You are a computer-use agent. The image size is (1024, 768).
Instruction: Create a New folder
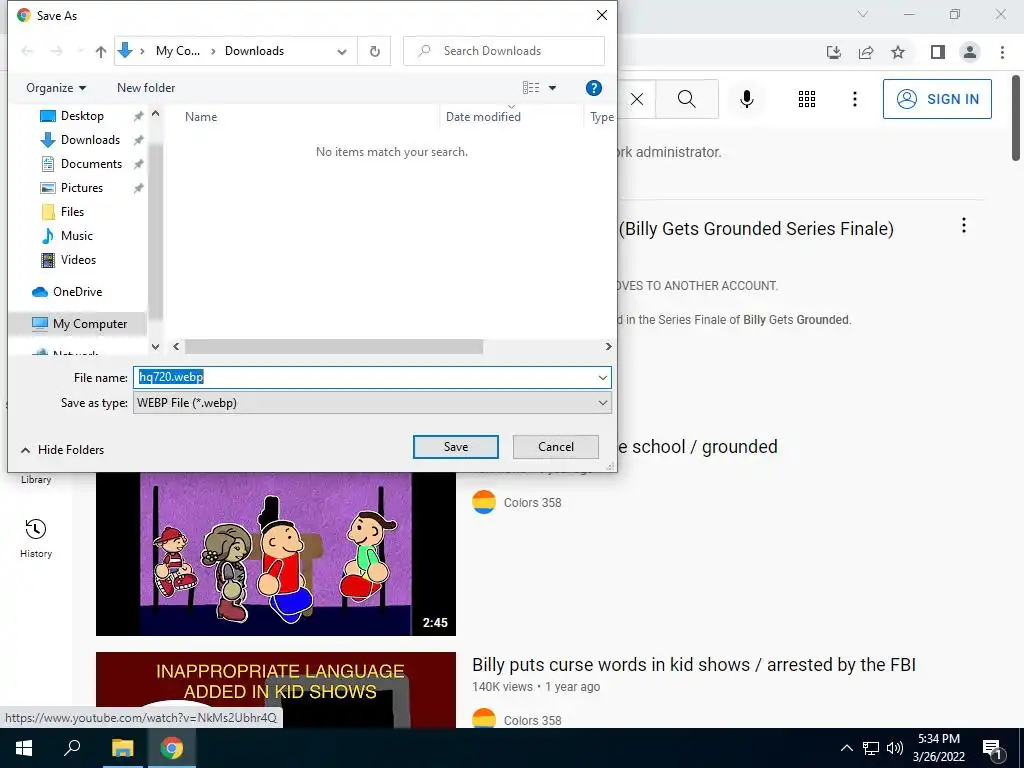coord(146,88)
